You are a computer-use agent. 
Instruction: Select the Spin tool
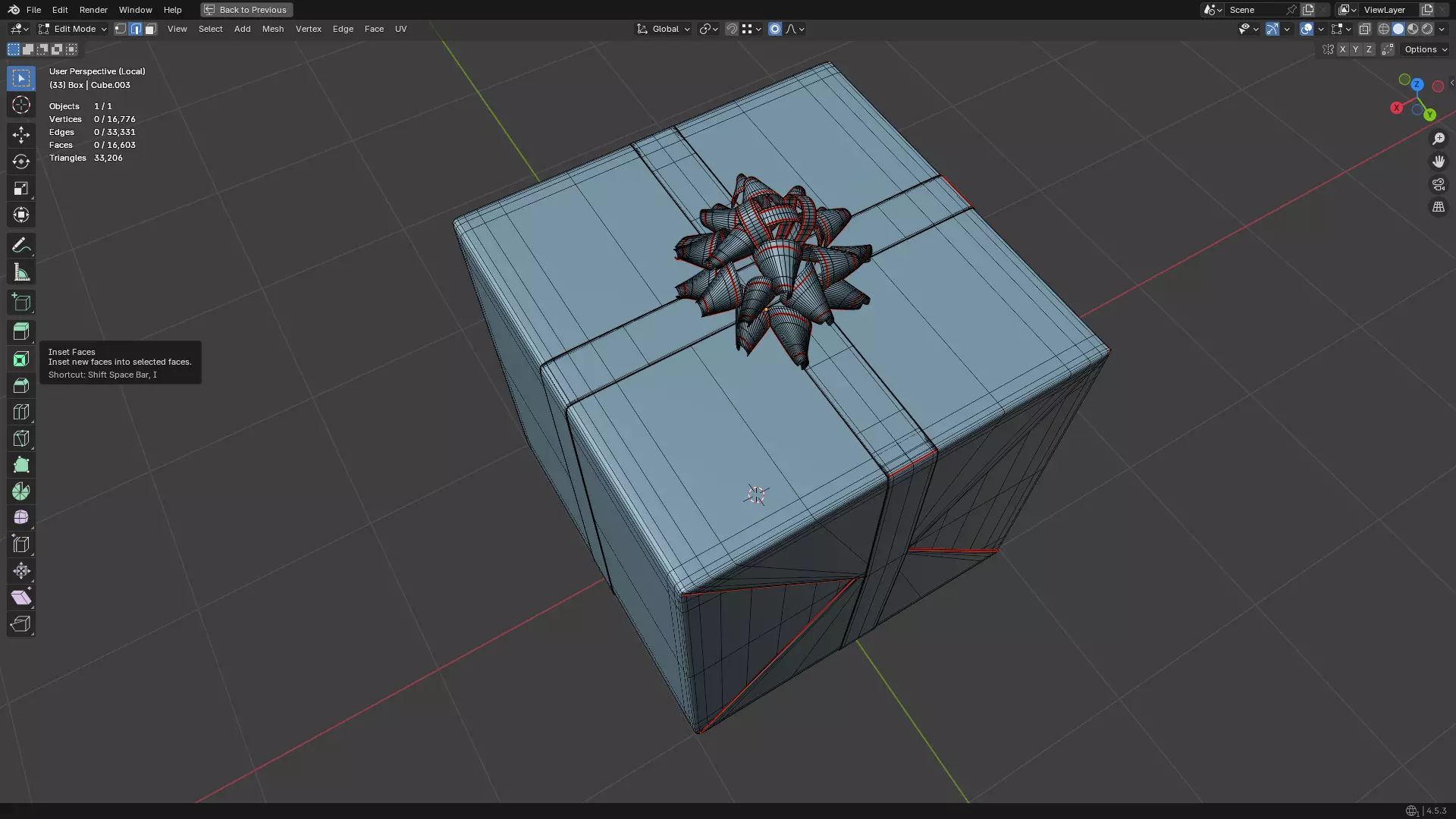click(21, 491)
